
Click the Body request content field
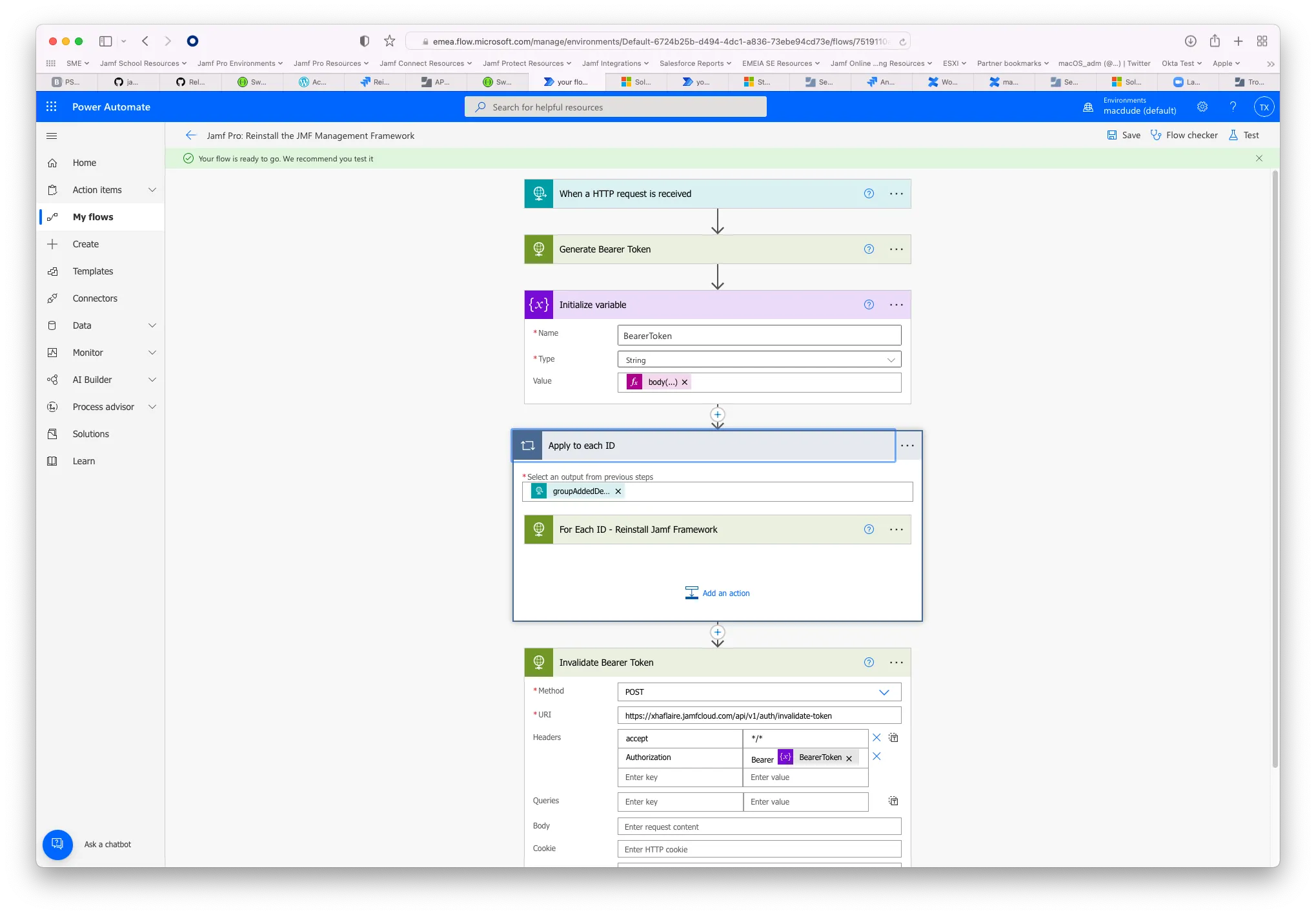(759, 827)
